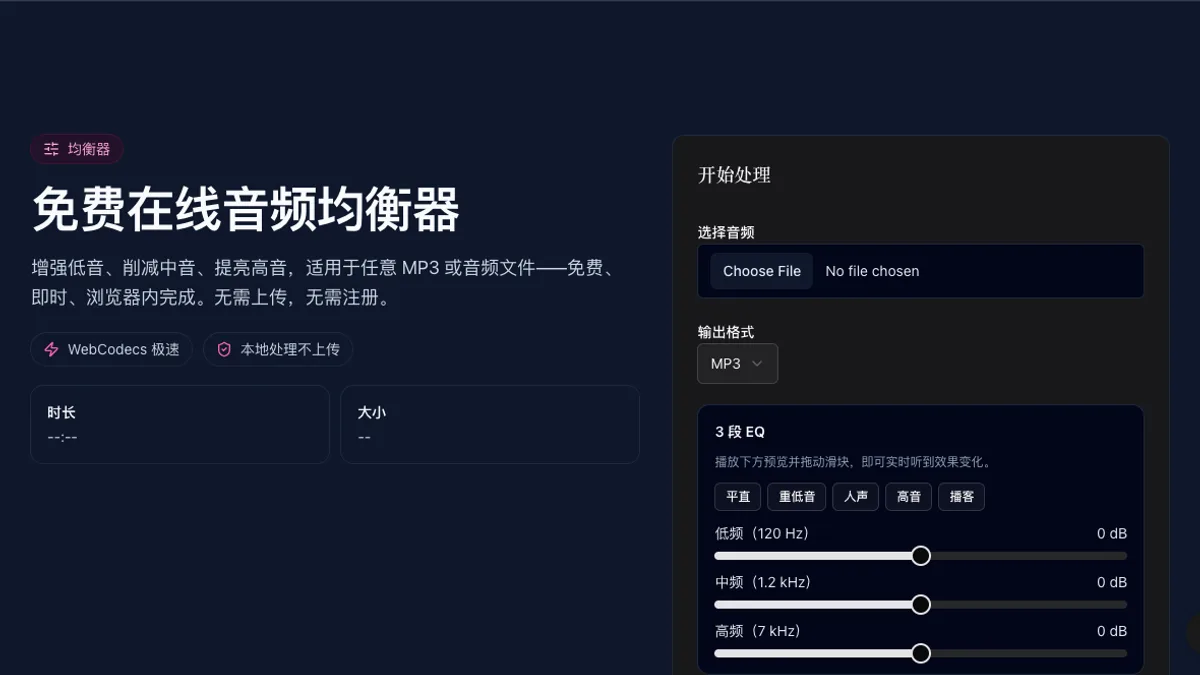Click the 时长 duration card

coord(180,424)
